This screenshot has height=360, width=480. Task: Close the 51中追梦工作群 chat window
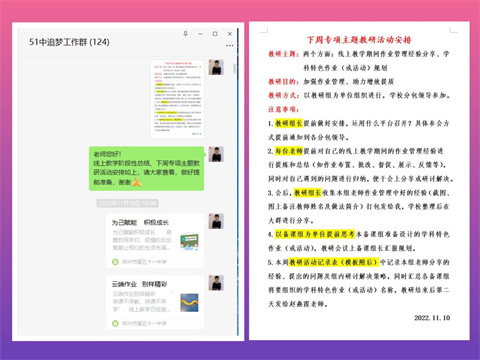230,34
